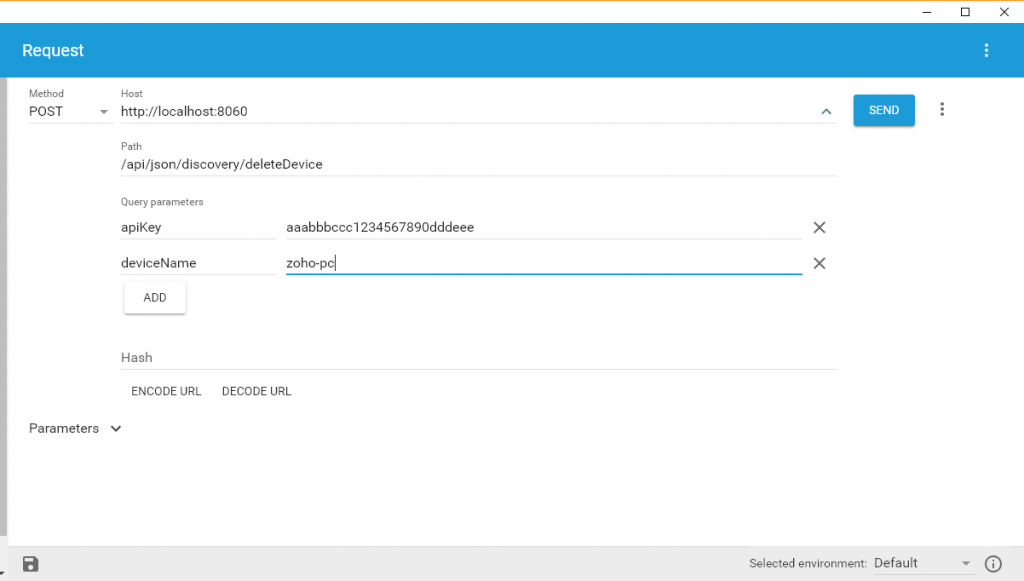Minimize the application window
The width and height of the screenshot is (1024, 581).
point(927,12)
